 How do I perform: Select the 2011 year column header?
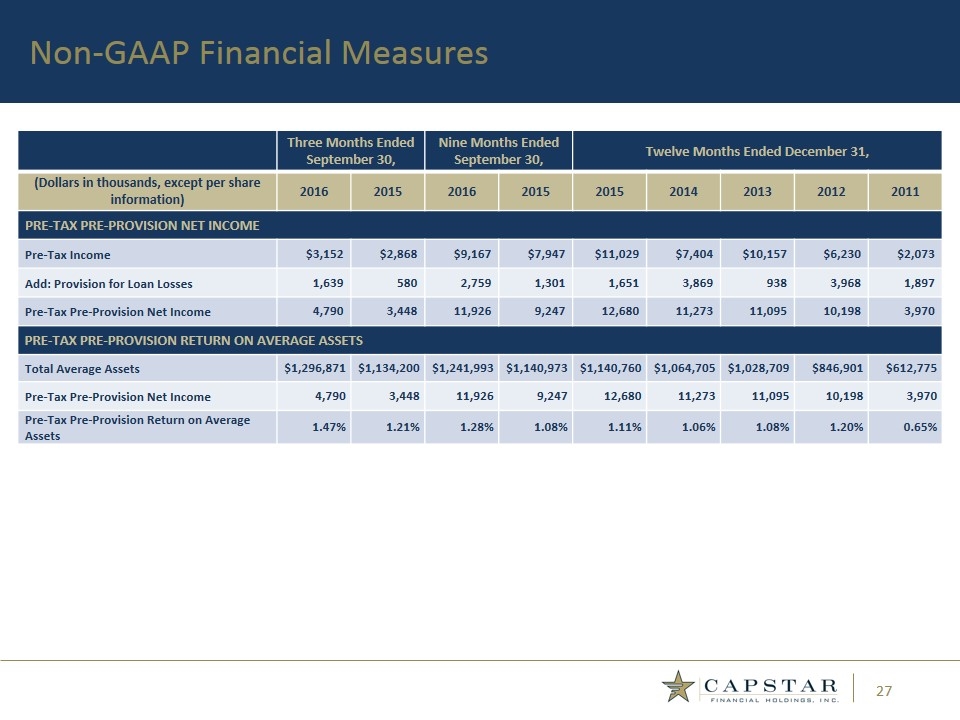(905, 190)
